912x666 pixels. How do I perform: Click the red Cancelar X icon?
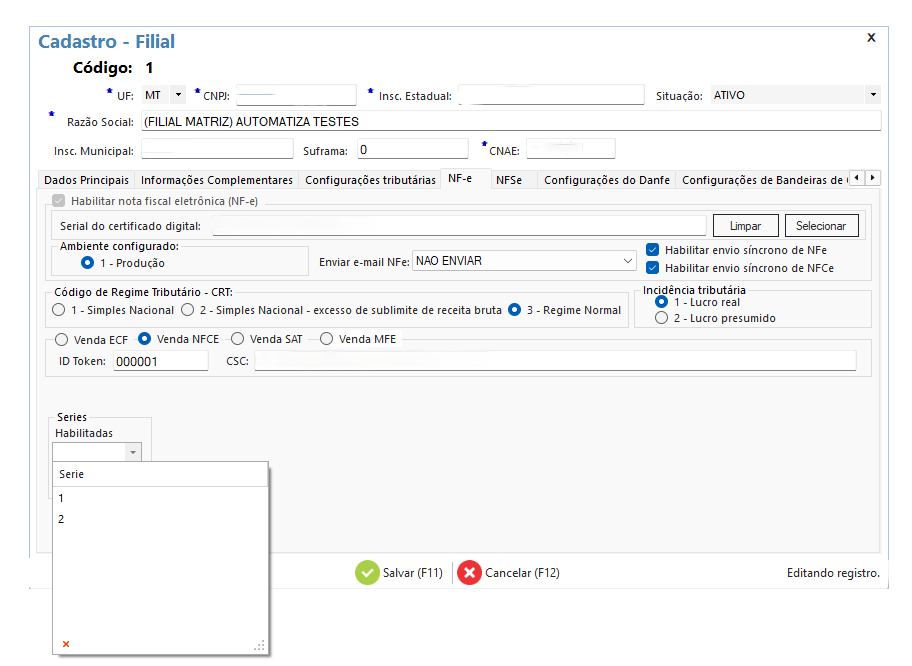click(469, 573)
